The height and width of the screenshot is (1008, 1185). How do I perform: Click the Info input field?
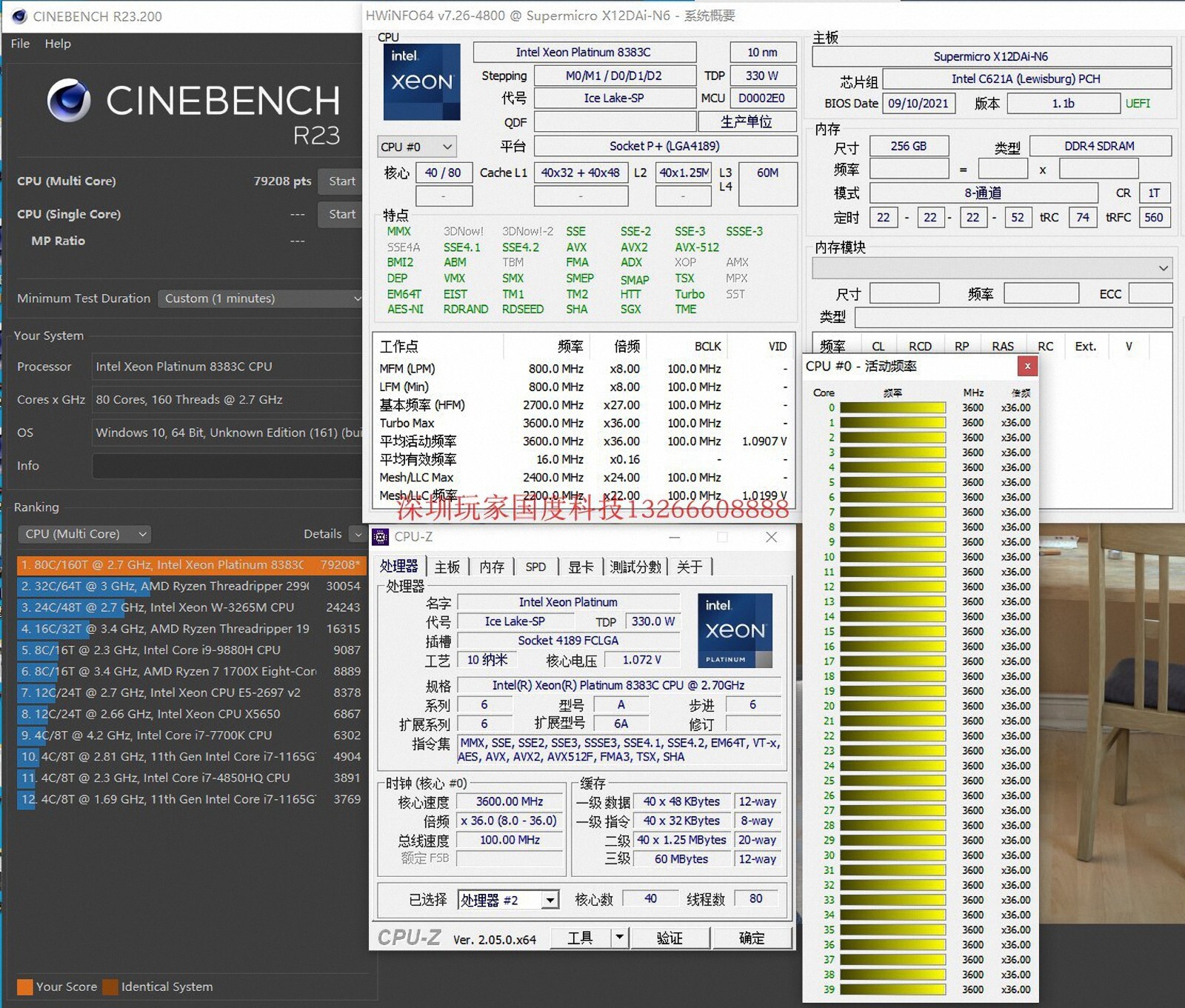point(227,466)
